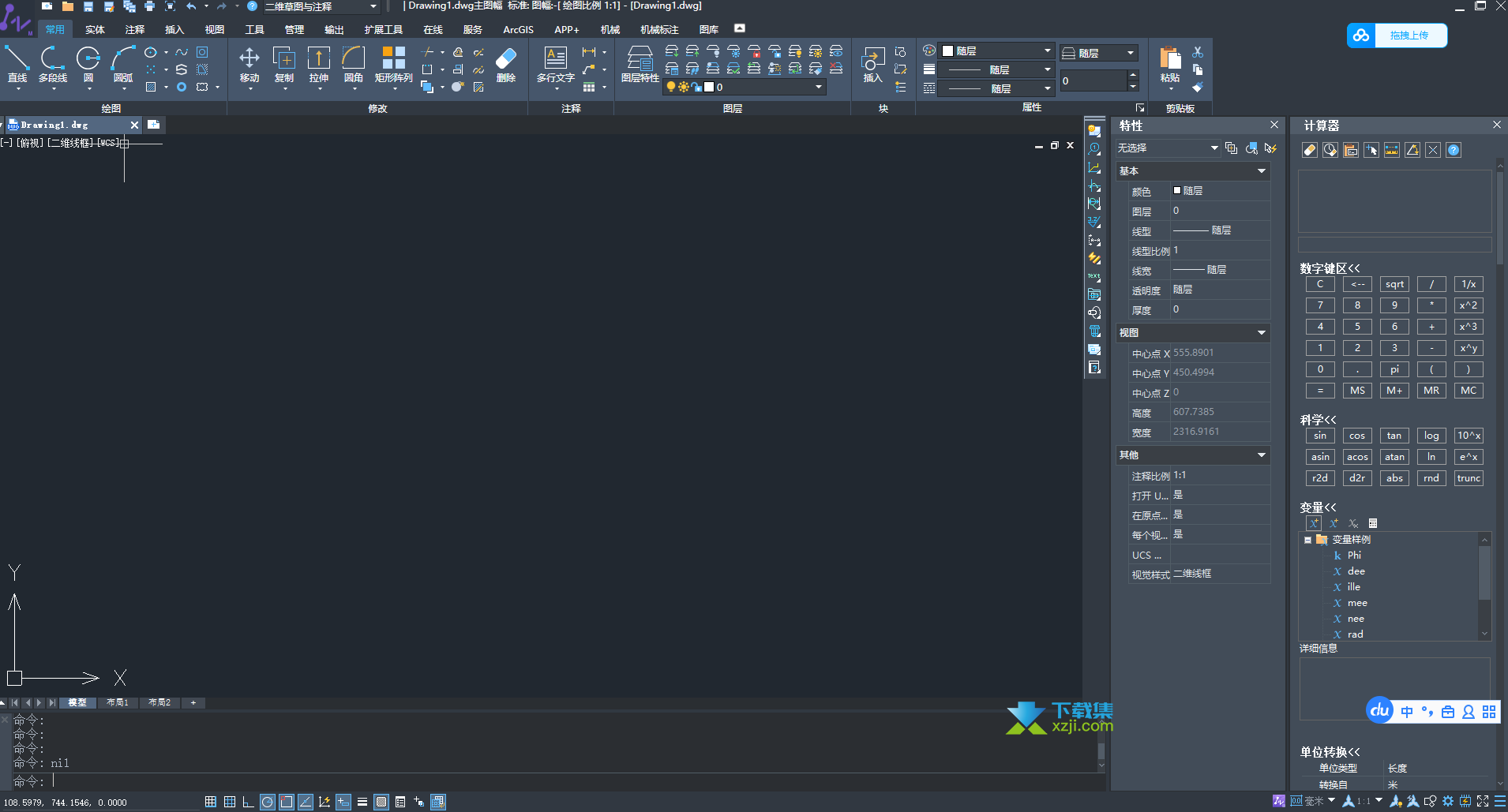1508x812 pixels.
Task: Select the 多段线 (Polyline) tool
Action: coord(53,64)
